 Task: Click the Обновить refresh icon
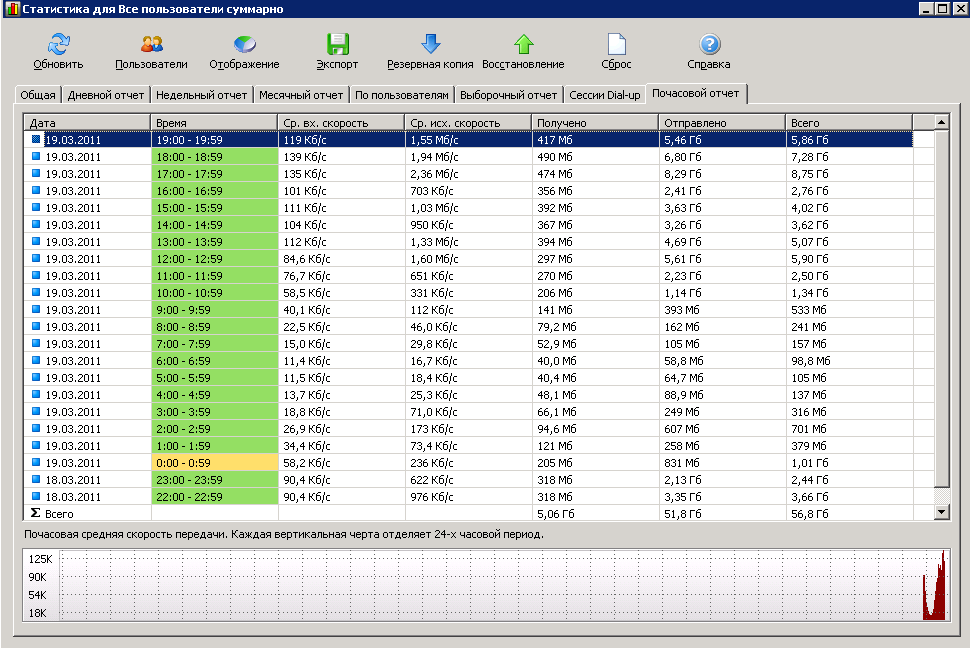[x=58, y=45]
